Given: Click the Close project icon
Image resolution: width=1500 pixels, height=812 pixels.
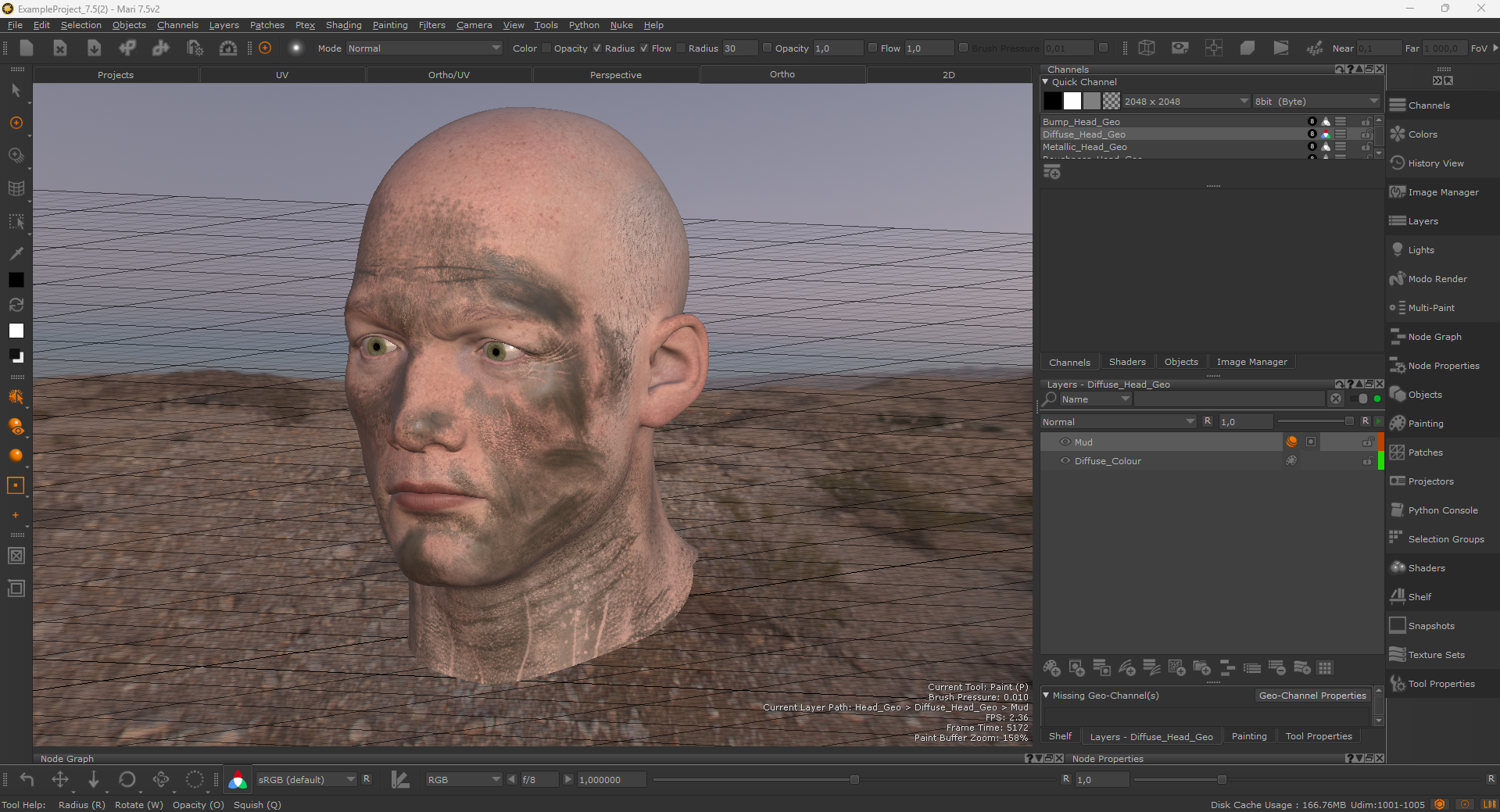Looking at the screenshot, I should [x=60, y=48].
